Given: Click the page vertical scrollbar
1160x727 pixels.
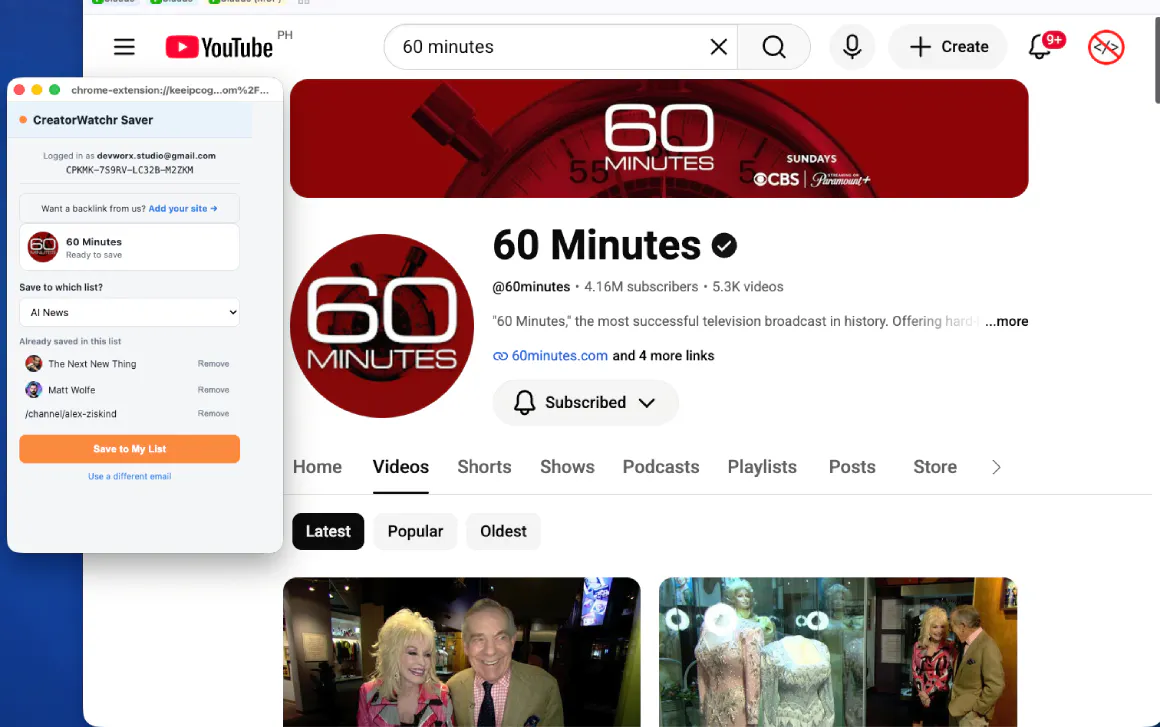Looking at the screenshot, I should [1157, 59].
